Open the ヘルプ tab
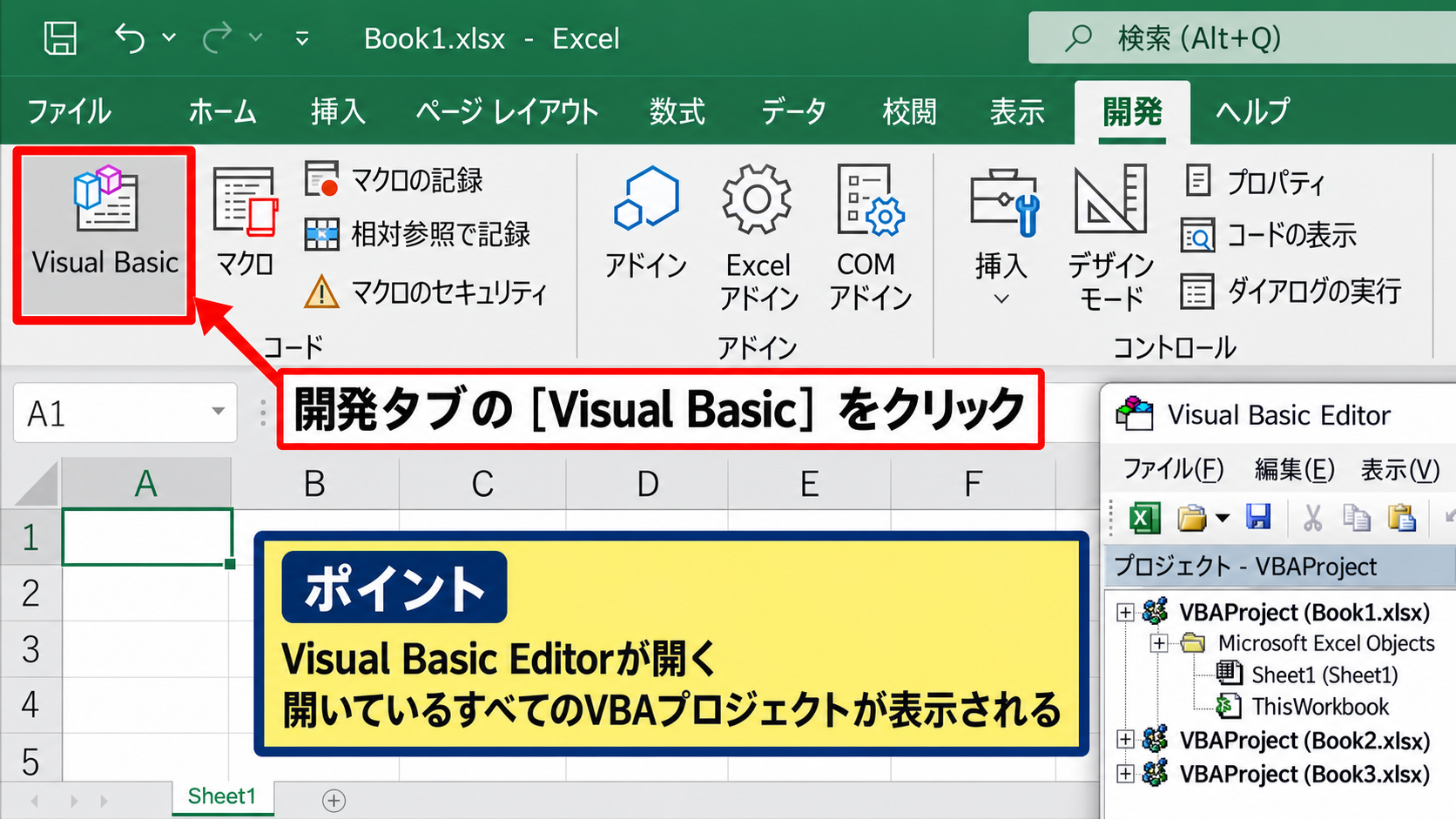This screenshot has width=1456, height=819. pos(1252,111)
